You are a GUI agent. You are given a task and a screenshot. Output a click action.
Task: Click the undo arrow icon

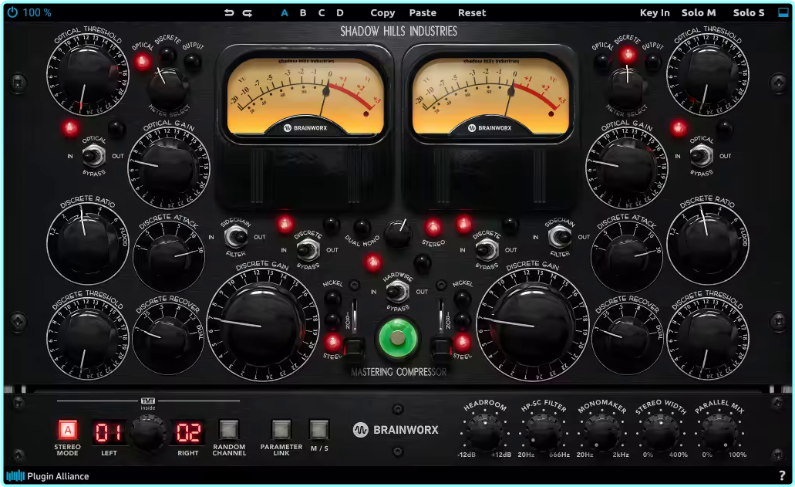click(229, 13)
